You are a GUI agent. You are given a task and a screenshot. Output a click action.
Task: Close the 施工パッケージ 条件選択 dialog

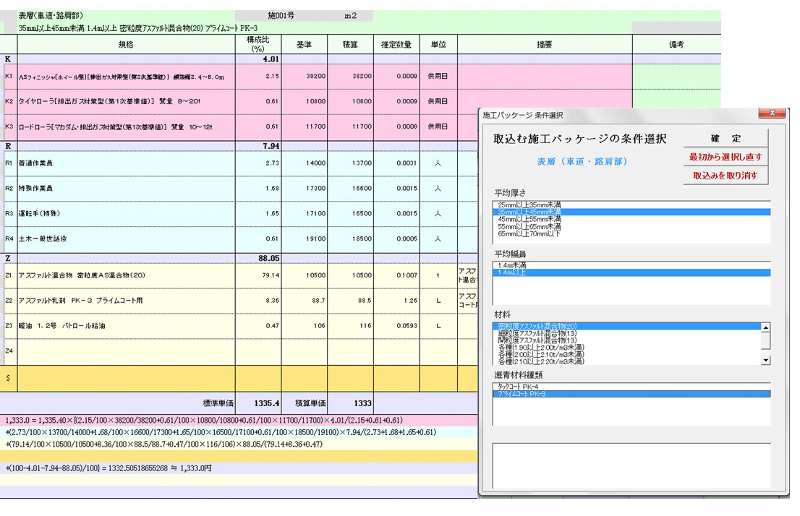point(771,115)
